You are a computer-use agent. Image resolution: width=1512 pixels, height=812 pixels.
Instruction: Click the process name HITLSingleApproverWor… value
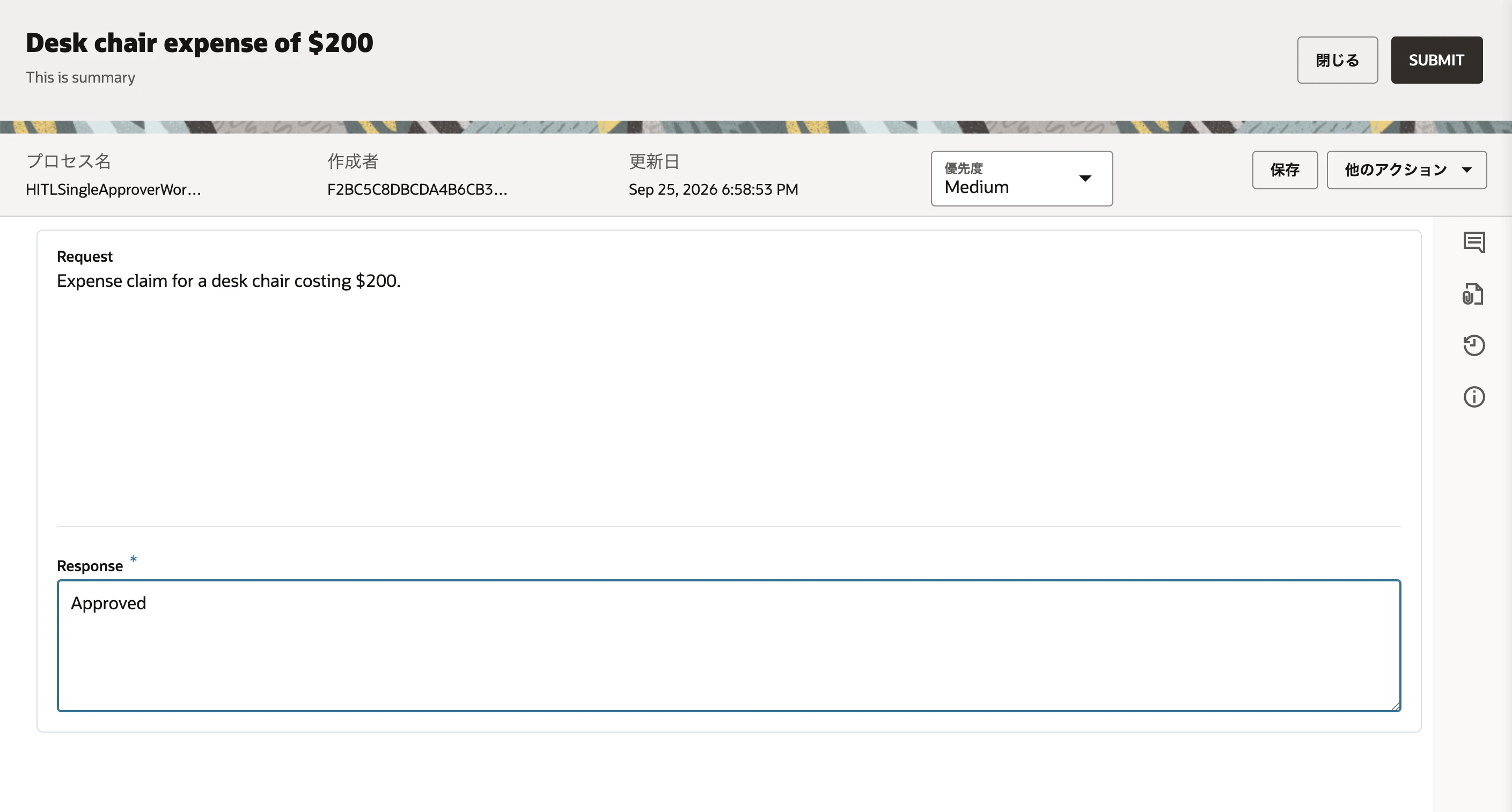tap(113, 189)
